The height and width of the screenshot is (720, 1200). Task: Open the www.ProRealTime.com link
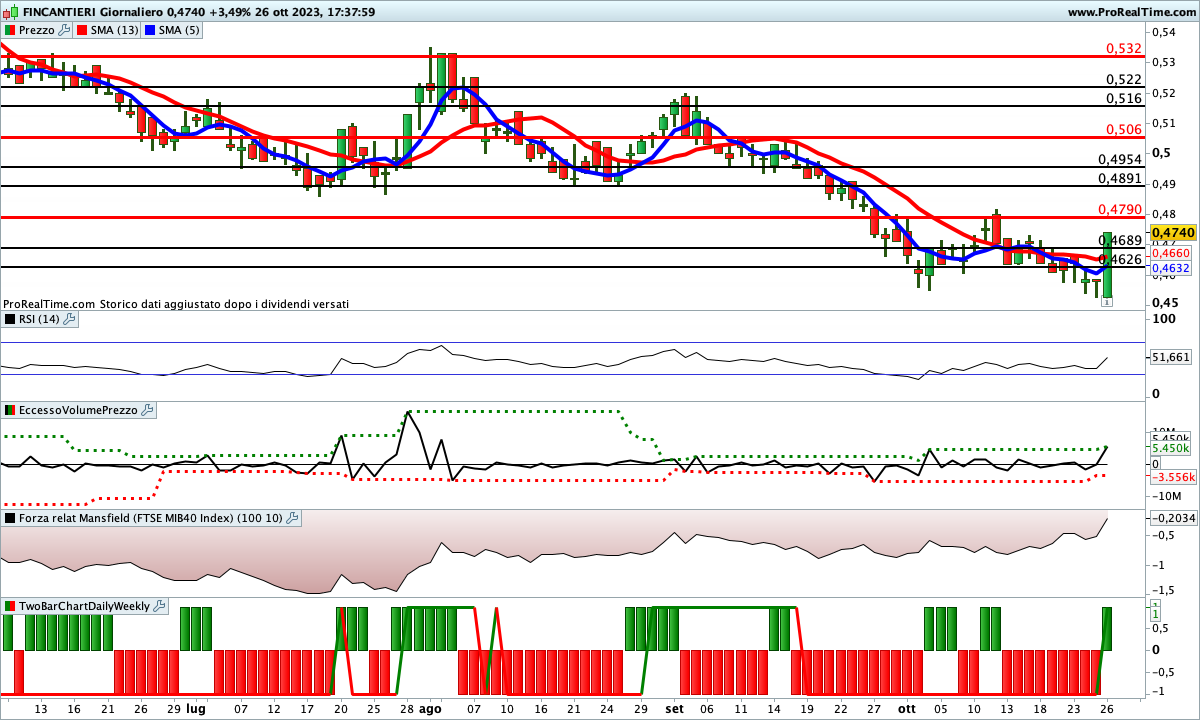pyautogui.click(x=1130, y=12)
